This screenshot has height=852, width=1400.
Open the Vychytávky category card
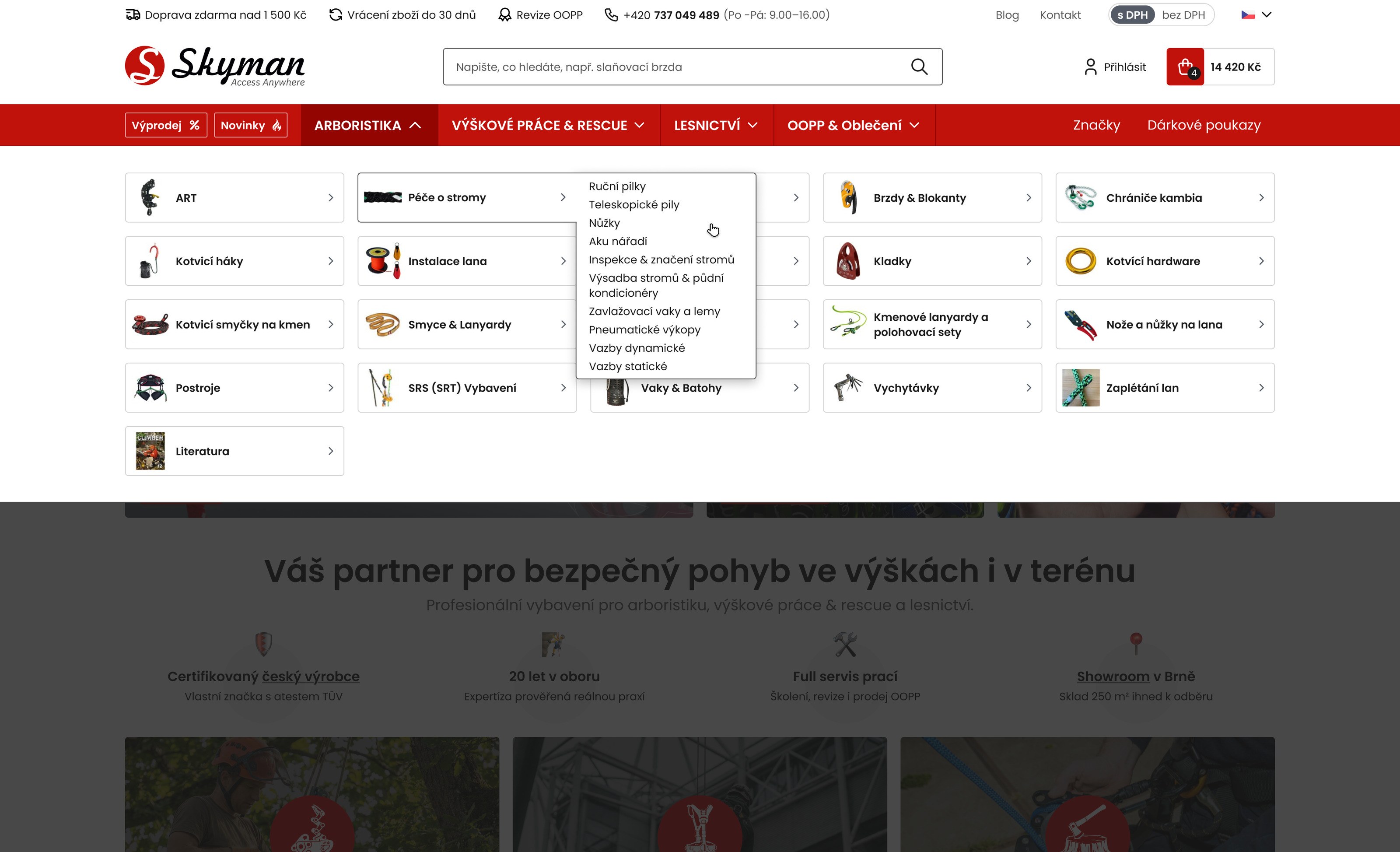point(932,388)
